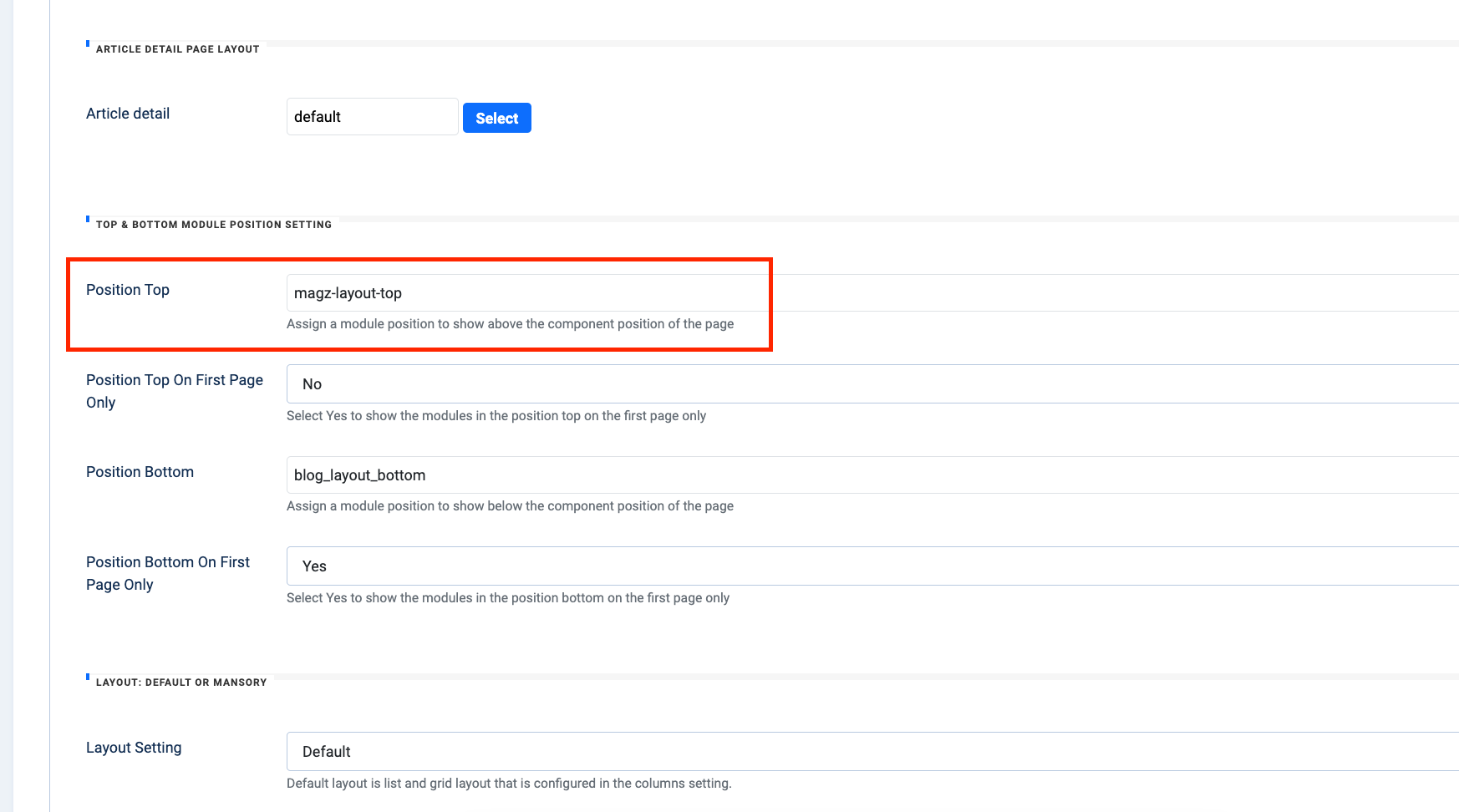Viewport: 1459px width, 812px height.
Task: Focus the Article detail input showing 'default'
Action: click(x=372, y=117)
